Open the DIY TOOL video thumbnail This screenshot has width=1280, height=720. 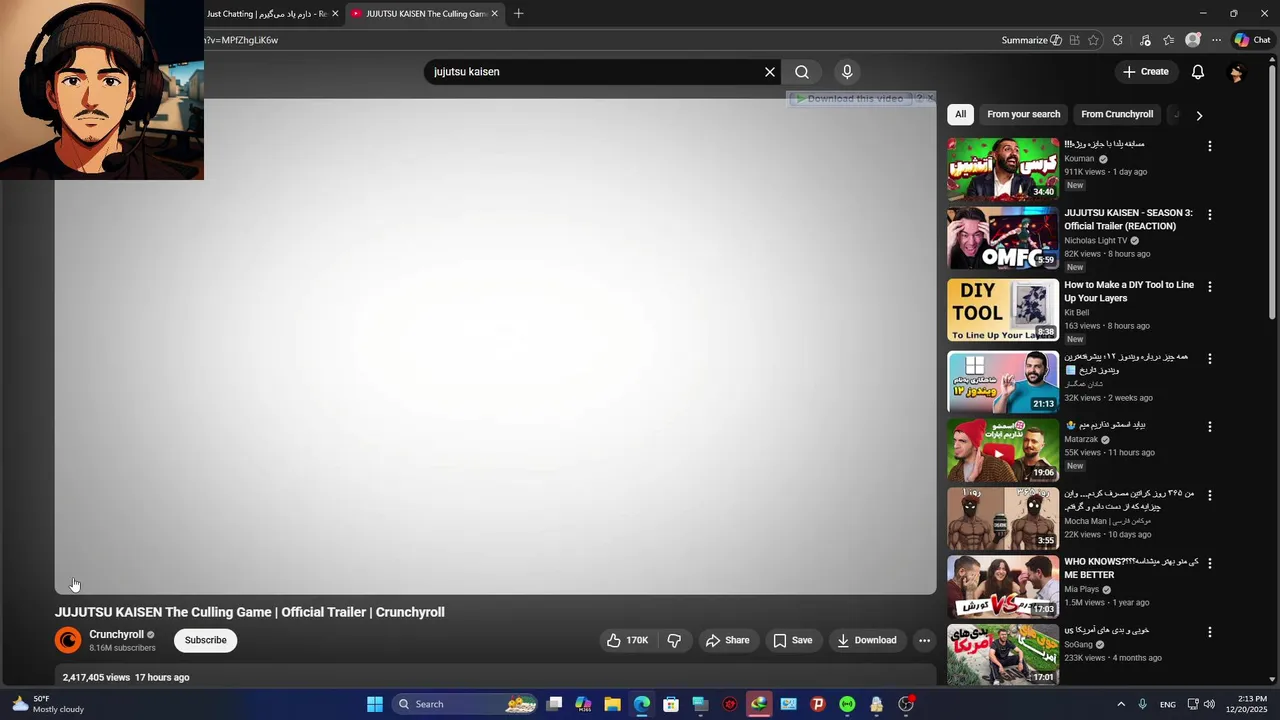coord(1003,310)
